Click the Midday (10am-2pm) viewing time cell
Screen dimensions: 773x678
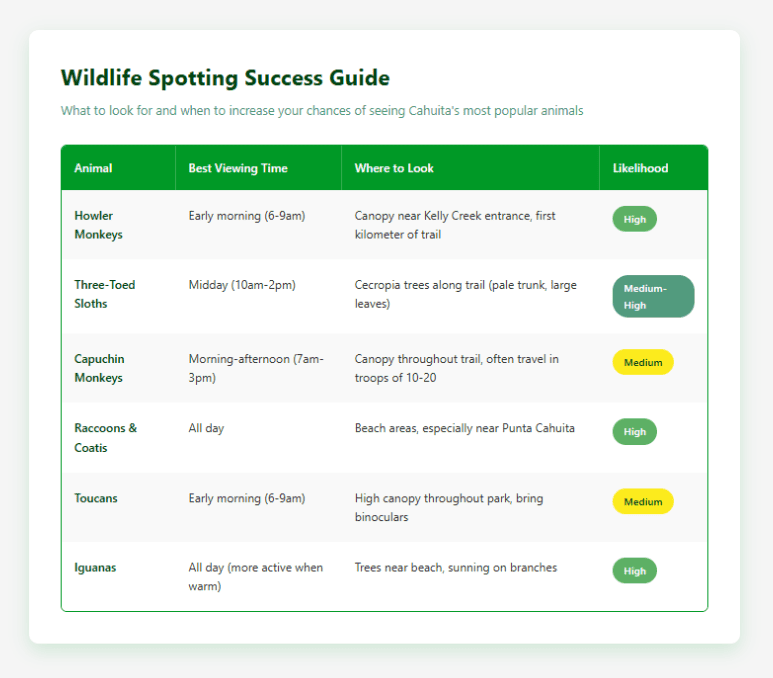pos(242,285)
